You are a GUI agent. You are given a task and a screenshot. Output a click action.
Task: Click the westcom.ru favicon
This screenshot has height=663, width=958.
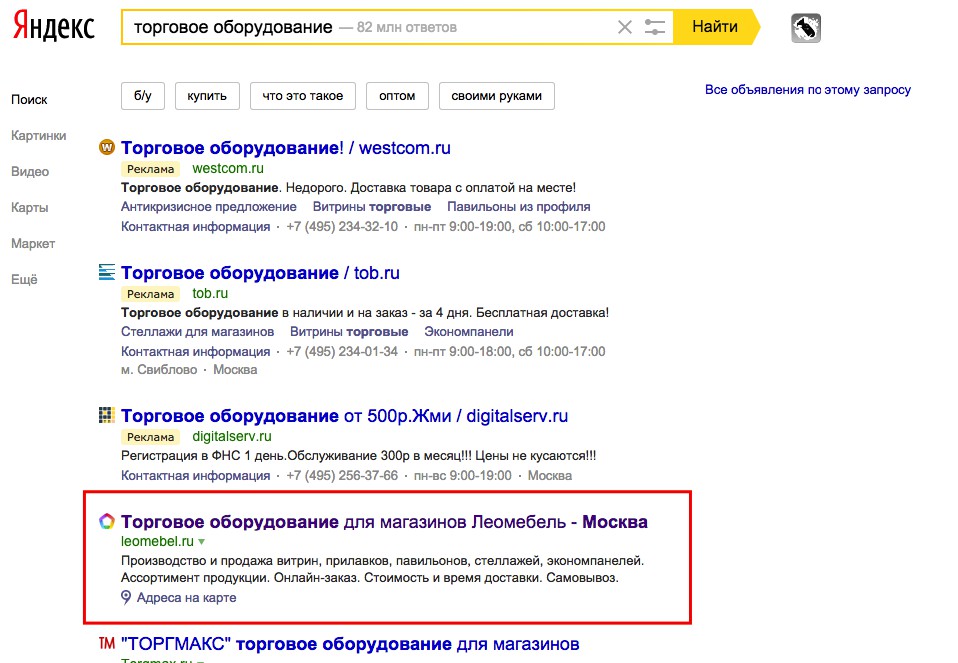coord(106,147)
